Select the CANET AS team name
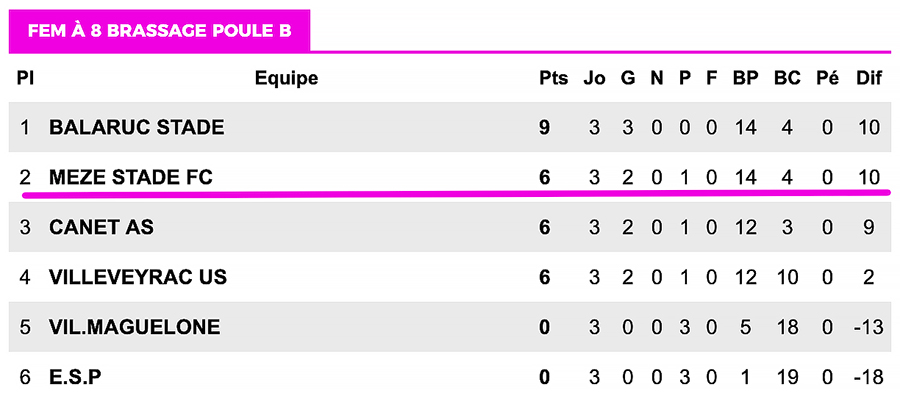900x401 pixels. pos(101,228)
